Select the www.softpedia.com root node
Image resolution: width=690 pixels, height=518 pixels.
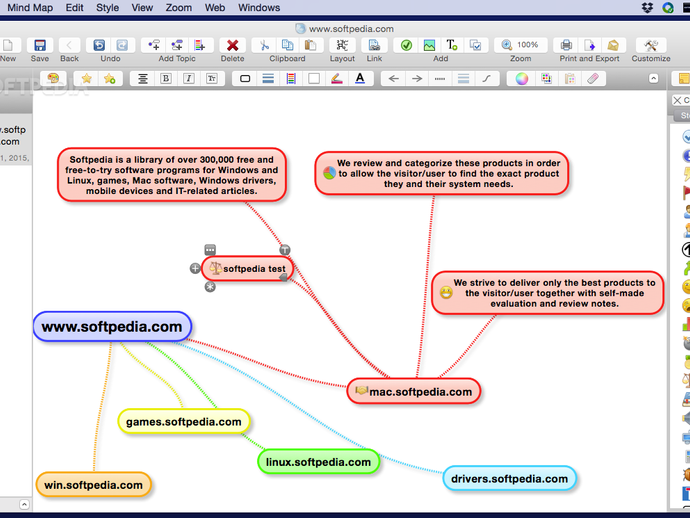(x=112, y=327)
